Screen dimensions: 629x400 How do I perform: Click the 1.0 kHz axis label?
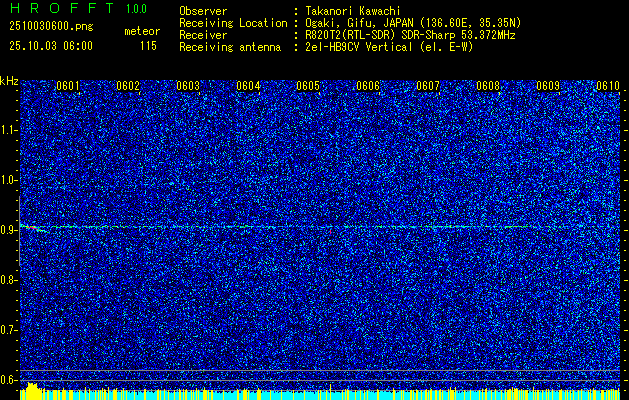(x=8, y=180)
